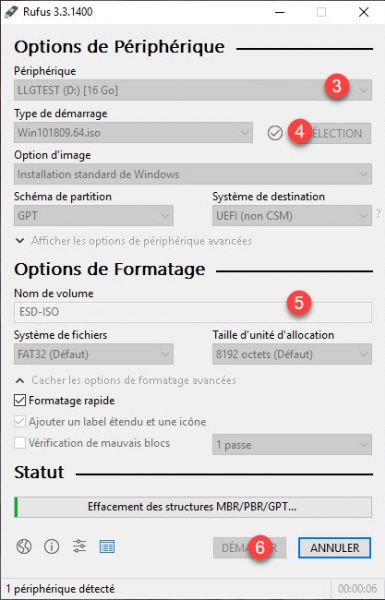This screenshot has width=385, height=600.
Task: Click the status progress bar
Action: click(193, 507)
